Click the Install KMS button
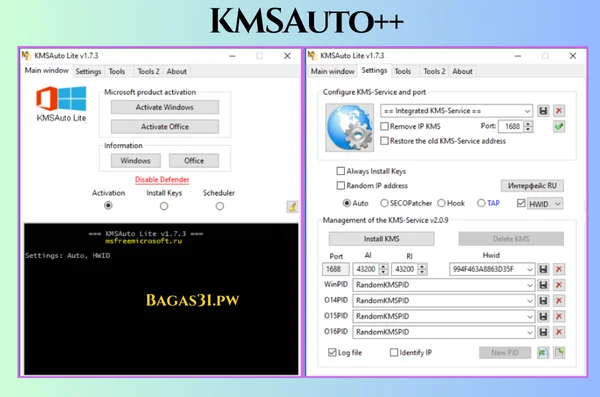This screenshot has height=397, width=600. (382, 239)
